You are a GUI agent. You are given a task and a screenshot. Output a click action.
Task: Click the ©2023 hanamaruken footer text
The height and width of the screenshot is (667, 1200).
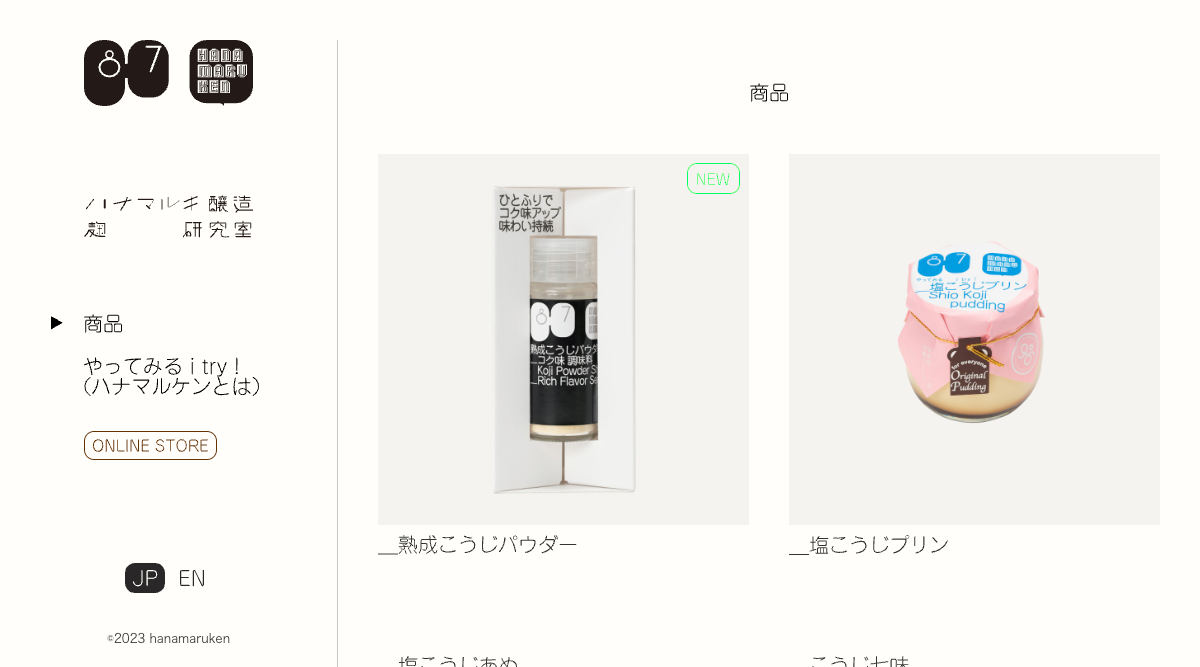pos(169,638)
